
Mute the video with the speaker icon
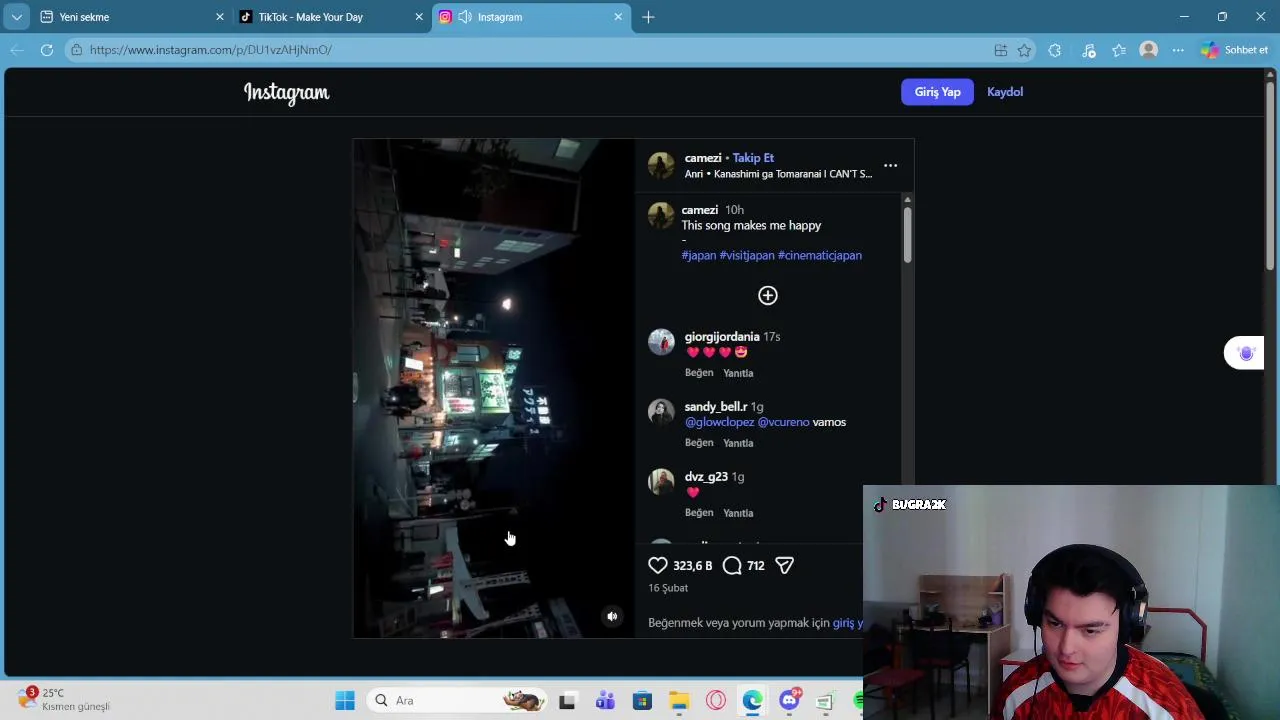pos(612,616)
